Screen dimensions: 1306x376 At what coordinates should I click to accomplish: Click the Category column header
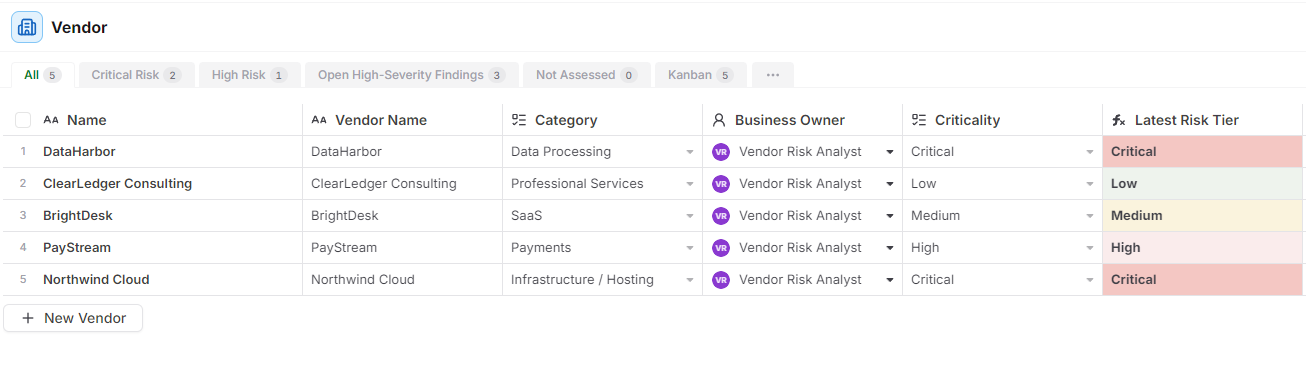[x=603, y=120]
